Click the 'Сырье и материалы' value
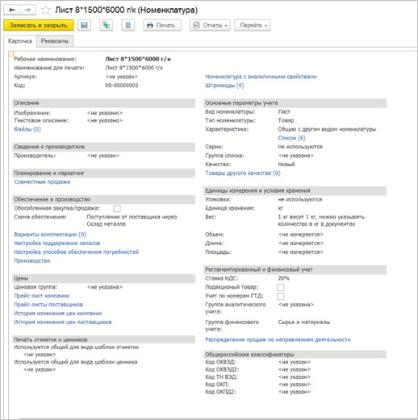The height and width of the screenshot is (420, 418). (x=304, y=322)
